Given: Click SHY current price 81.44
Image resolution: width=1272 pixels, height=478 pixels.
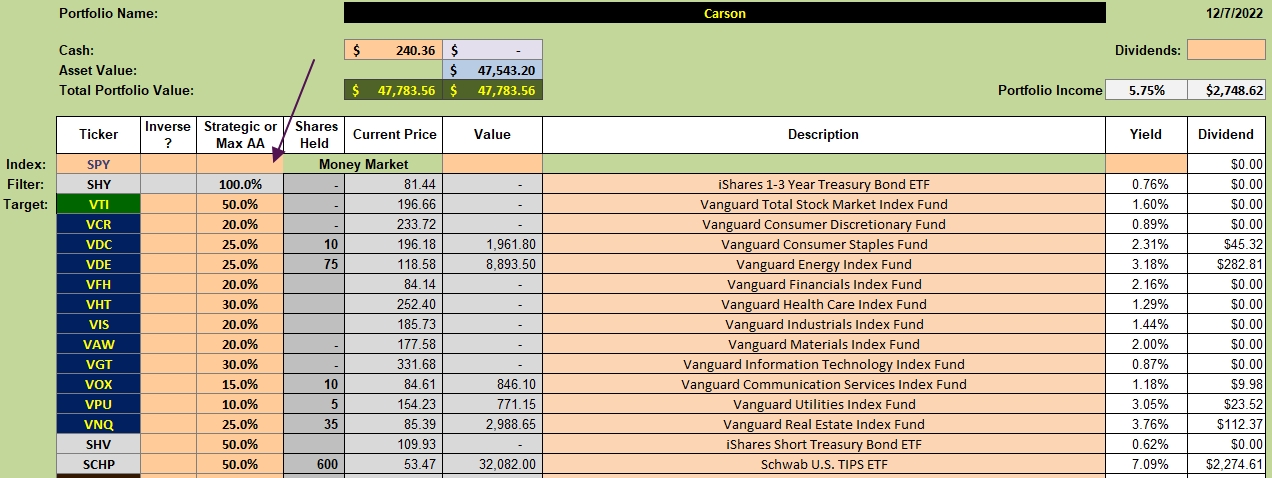Looking at the screenshot, I should pyautogui.click(x=393, y=184).
